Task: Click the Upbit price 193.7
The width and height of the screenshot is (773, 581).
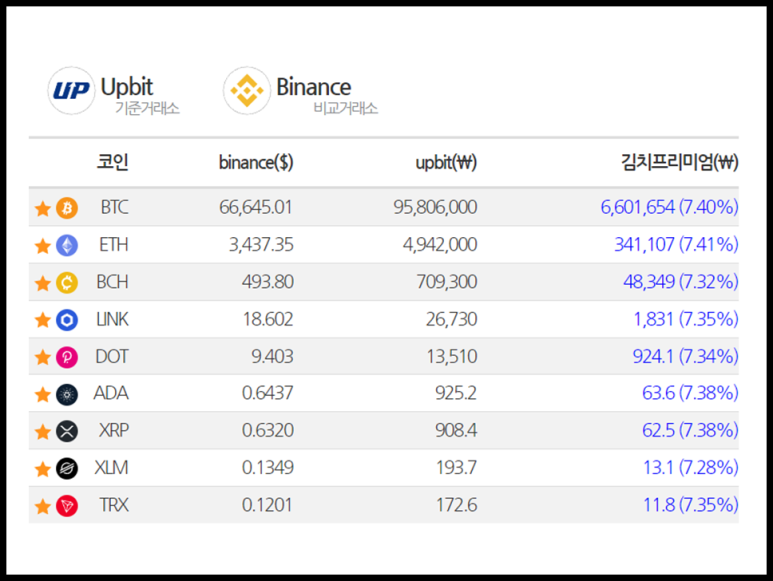Action: [x=457, y=468]
